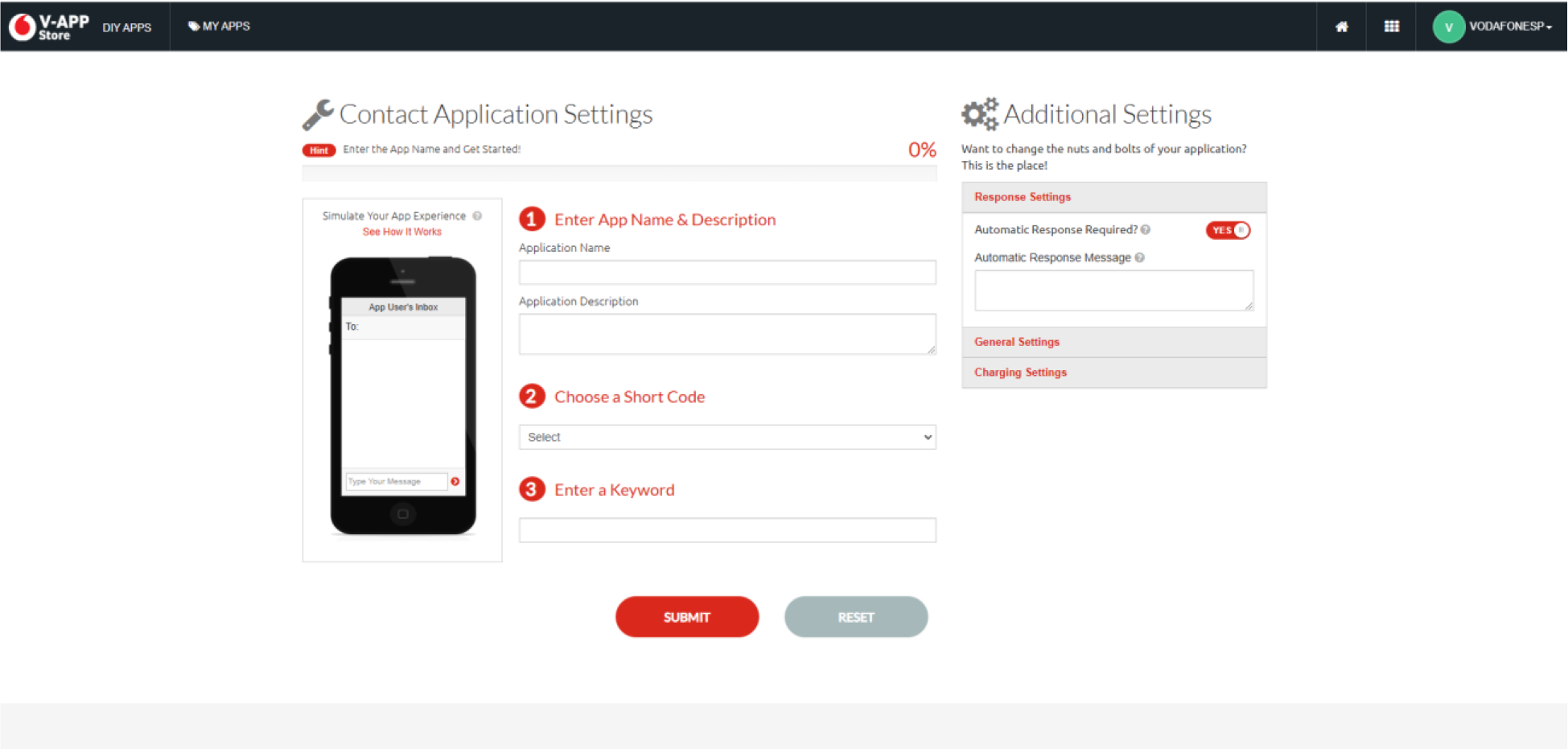Click the gears icon next to Additional Settings
Image resolution: width=1568 pixels, height=749 pixels.
click(x=978, y=113)
